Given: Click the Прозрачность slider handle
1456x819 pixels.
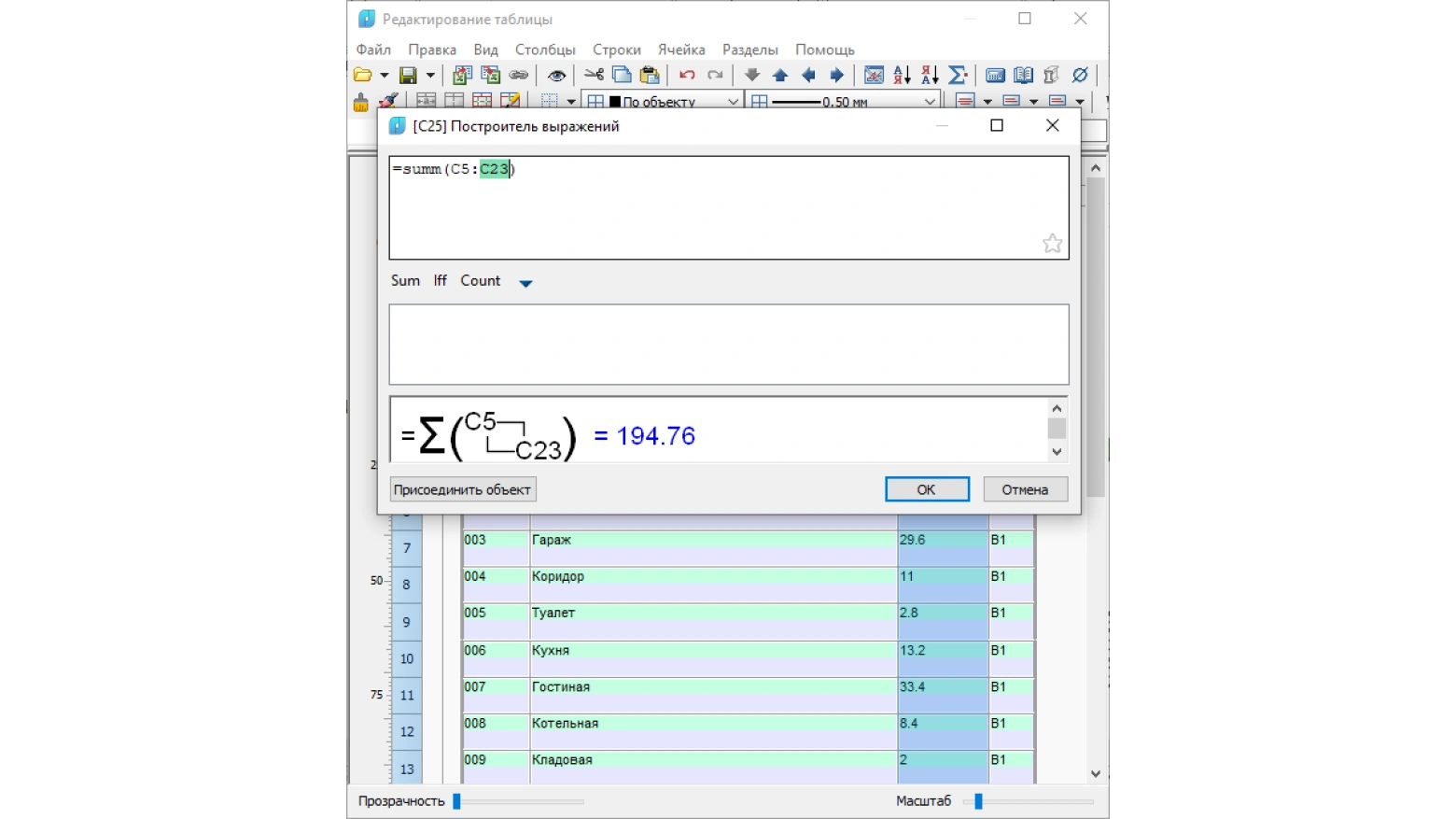Looking at the screenshot, I should [456, 801].
